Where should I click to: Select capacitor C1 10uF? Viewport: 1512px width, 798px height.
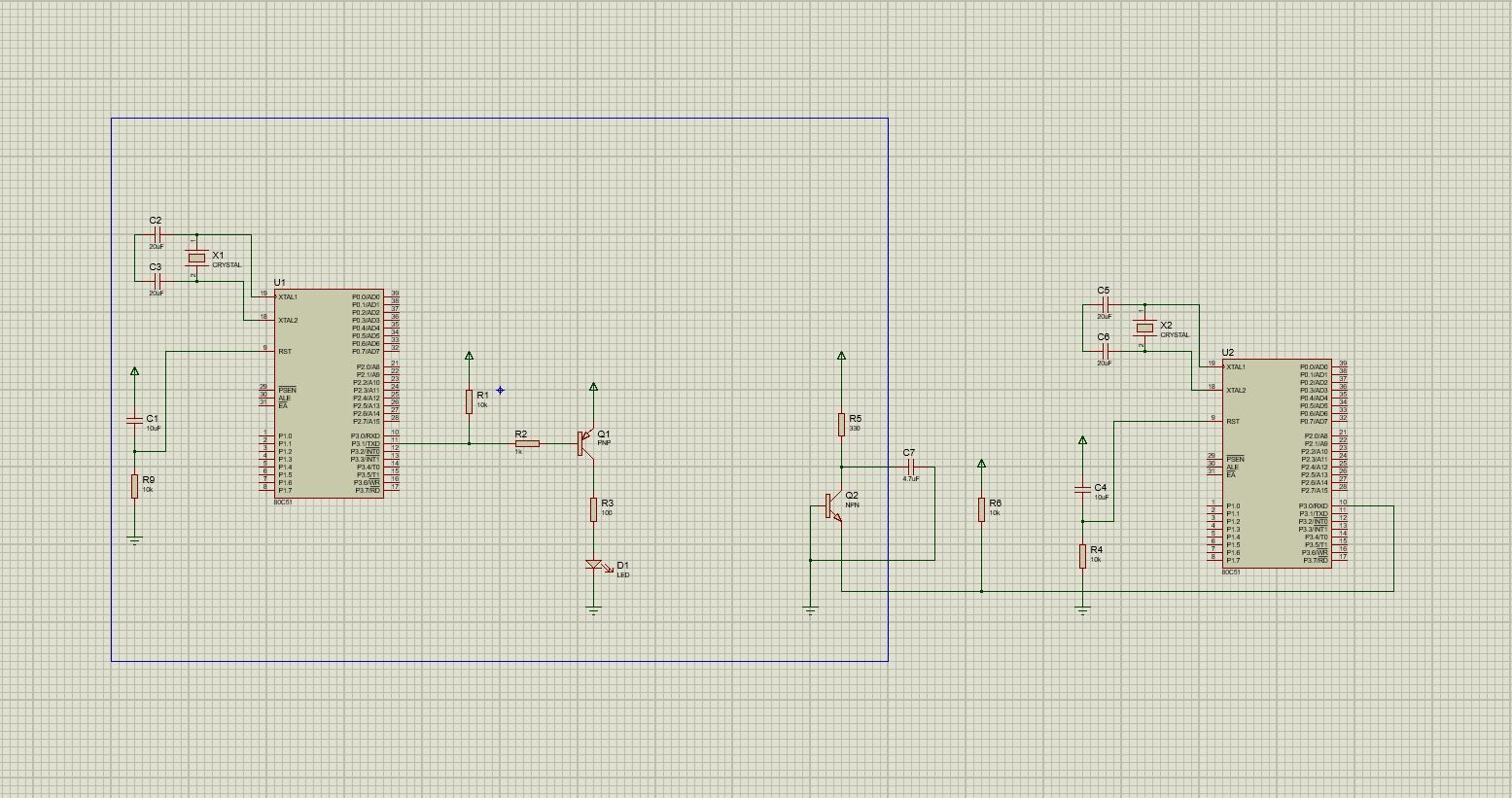(x=134, y=420)
